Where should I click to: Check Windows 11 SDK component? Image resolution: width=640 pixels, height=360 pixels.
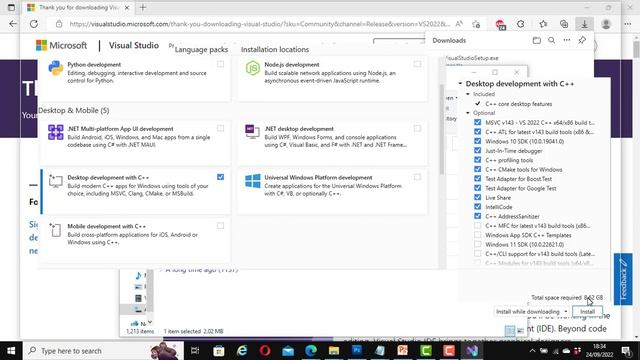[478, 244]
